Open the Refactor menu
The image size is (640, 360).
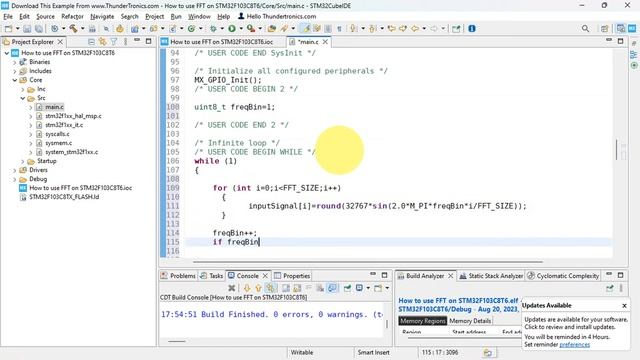[x=72, y=16]
